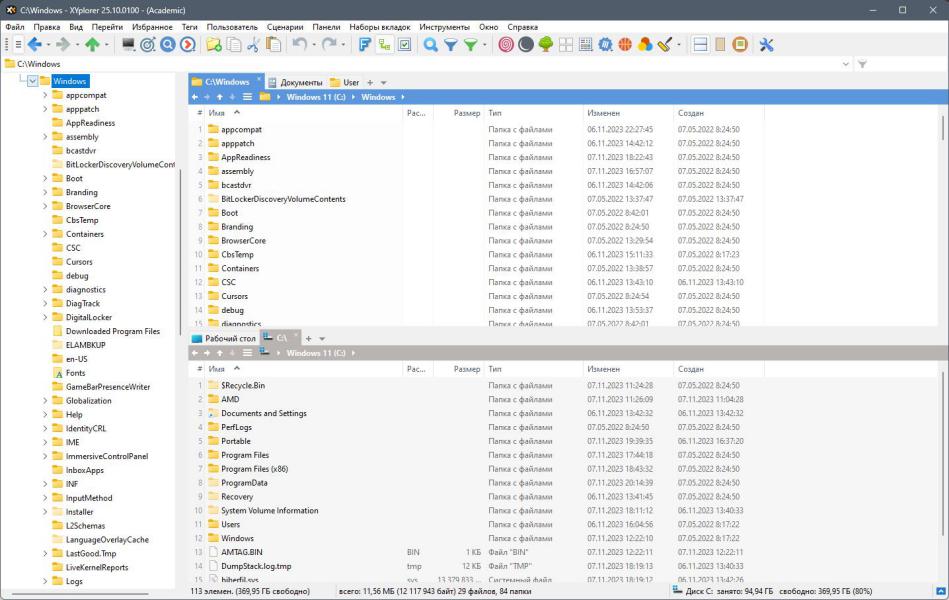Image resolution: width=949 pixels, height=600 pixels.
Task: Click the Undo arrow icon
Action: pos(300,44)
